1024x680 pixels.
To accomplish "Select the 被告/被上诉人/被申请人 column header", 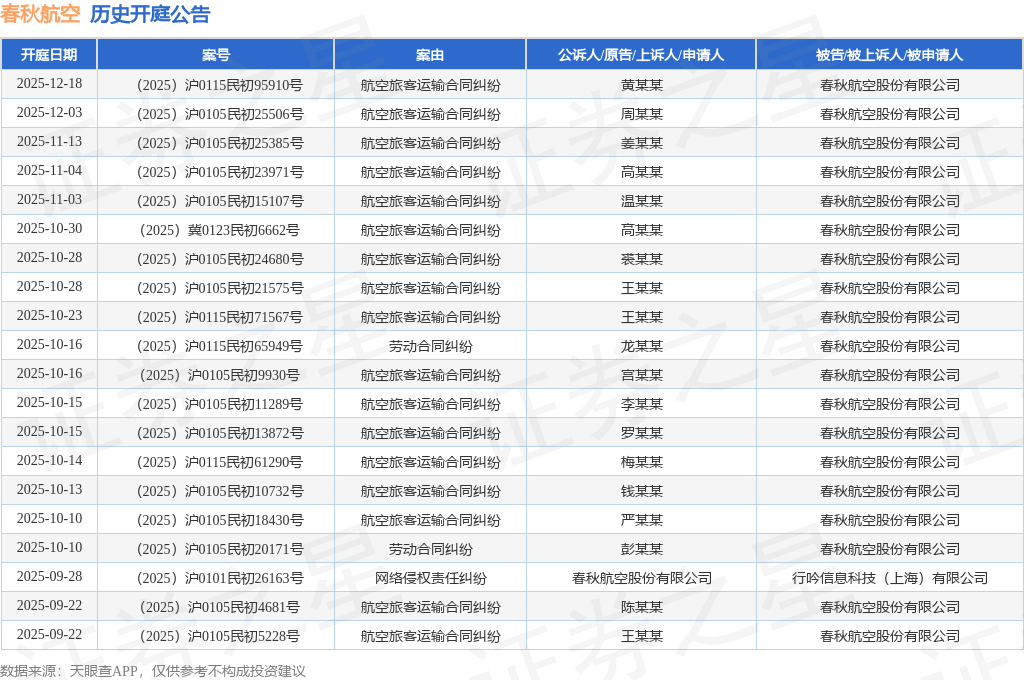I will 889,55.
